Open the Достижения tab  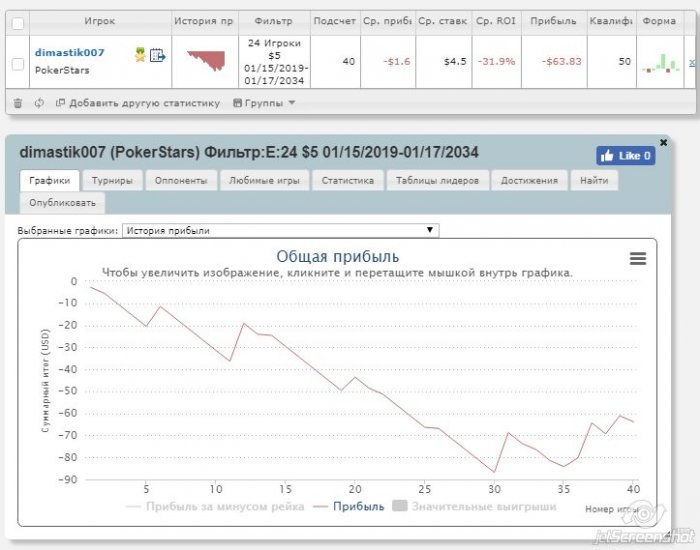pyautogui.click(x=529, y=180)
